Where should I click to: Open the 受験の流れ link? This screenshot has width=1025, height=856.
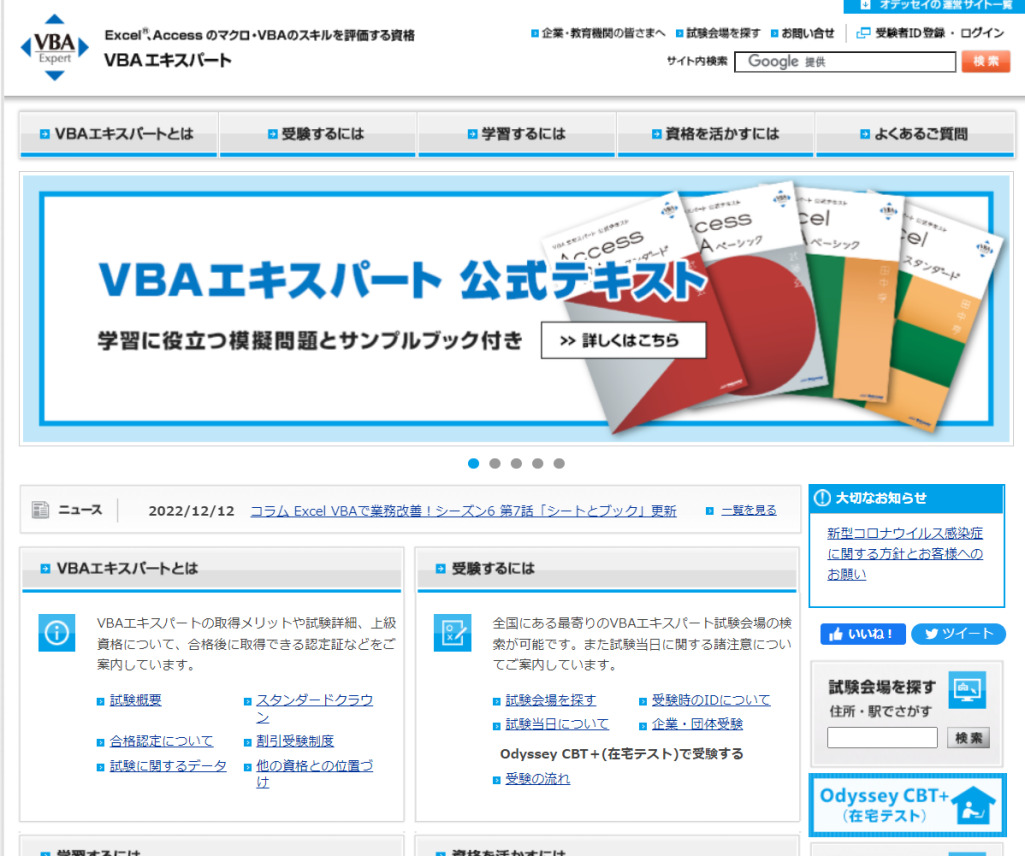click(x=537, y=779)
